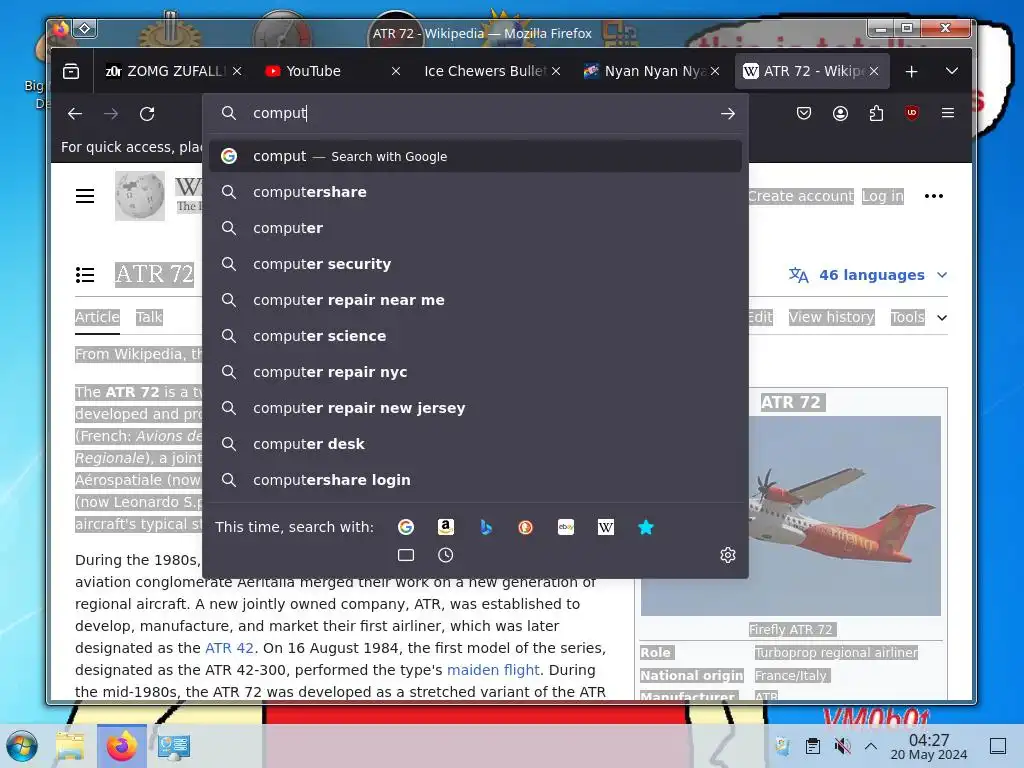This screenshot has height=768, width=1024.
Task: Open the Talk tab on Wikipedia
Action: 149,317
